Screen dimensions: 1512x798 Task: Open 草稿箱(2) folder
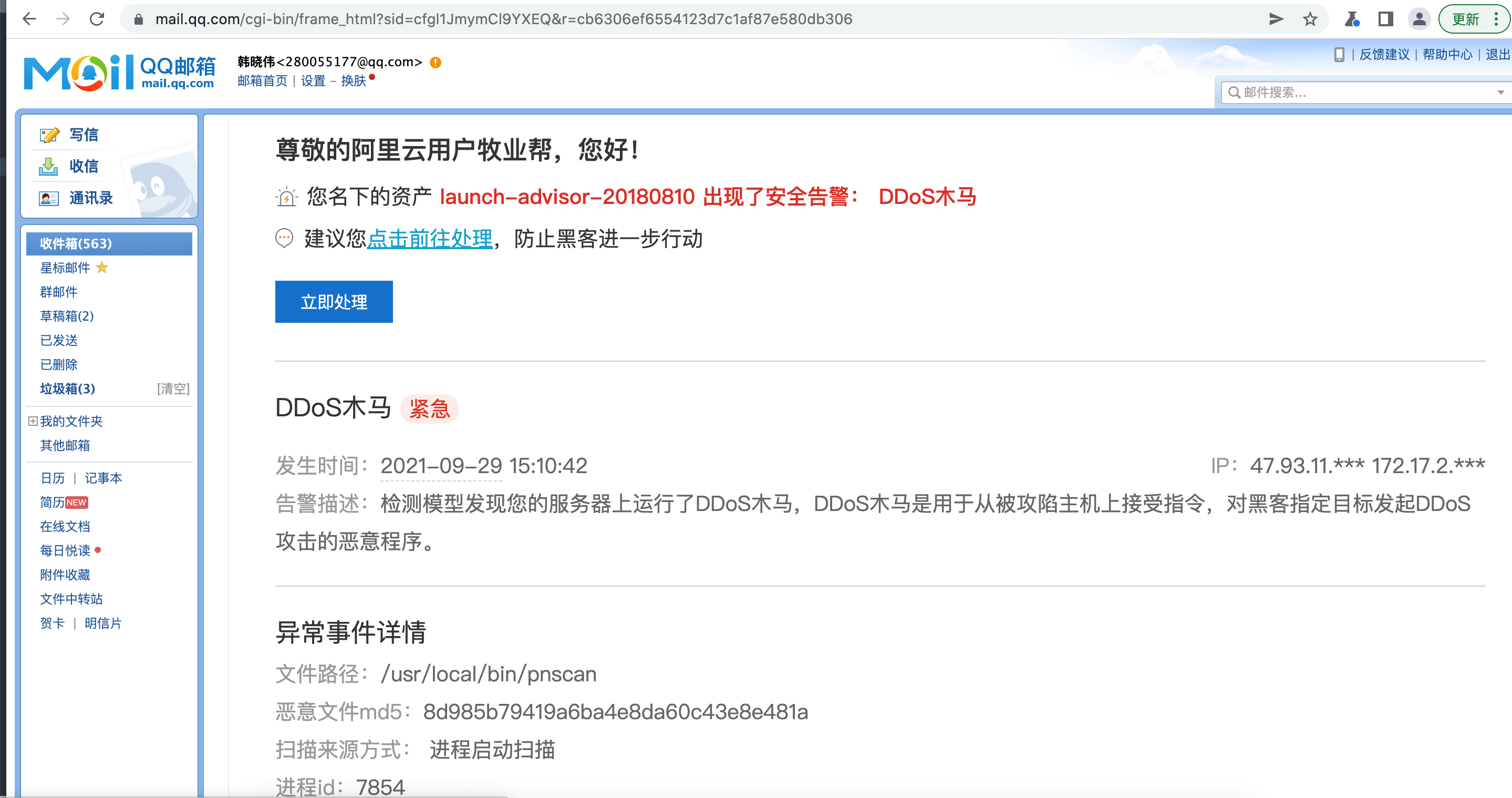(x=67, y=316)
